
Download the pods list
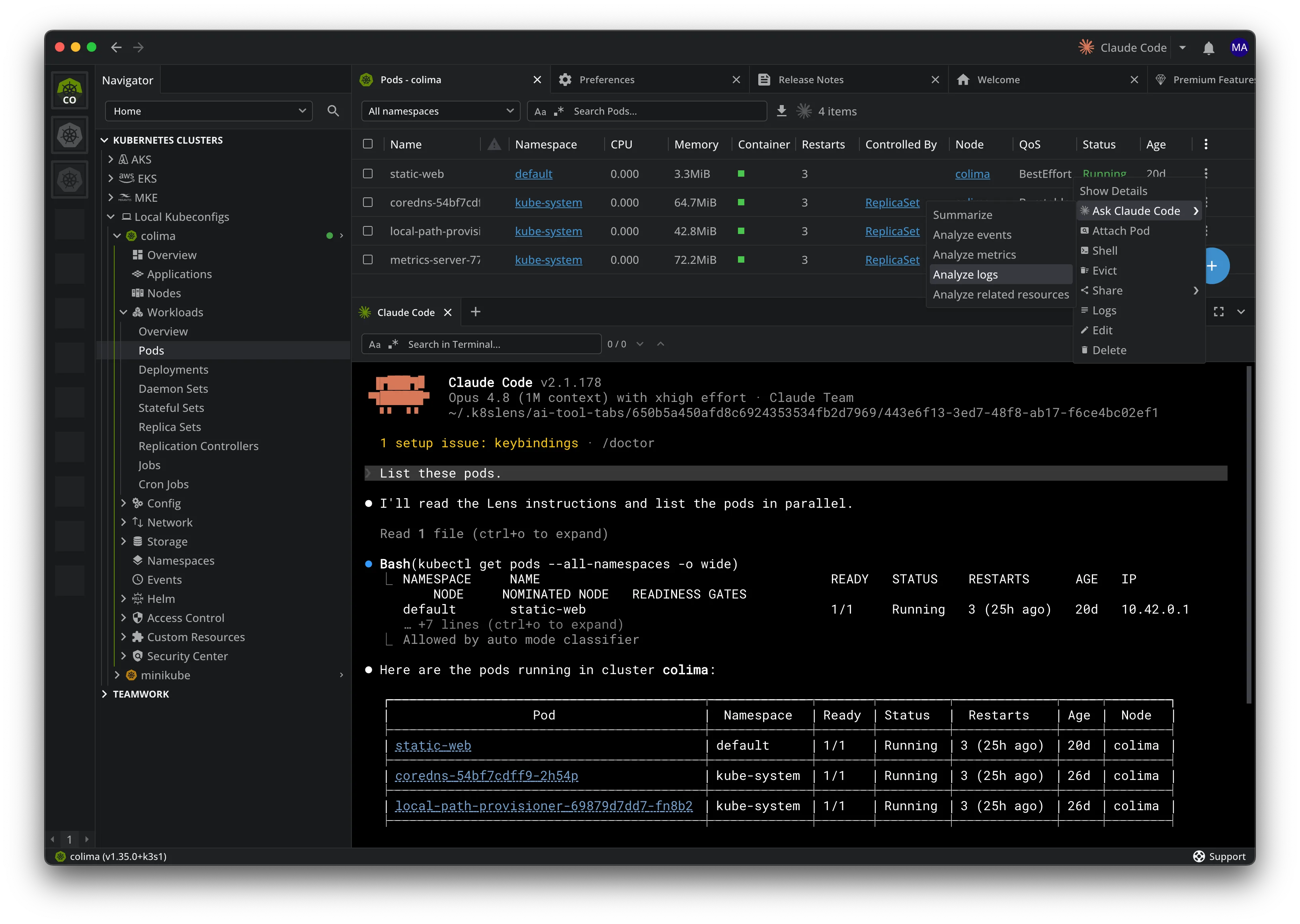[781, 111]
